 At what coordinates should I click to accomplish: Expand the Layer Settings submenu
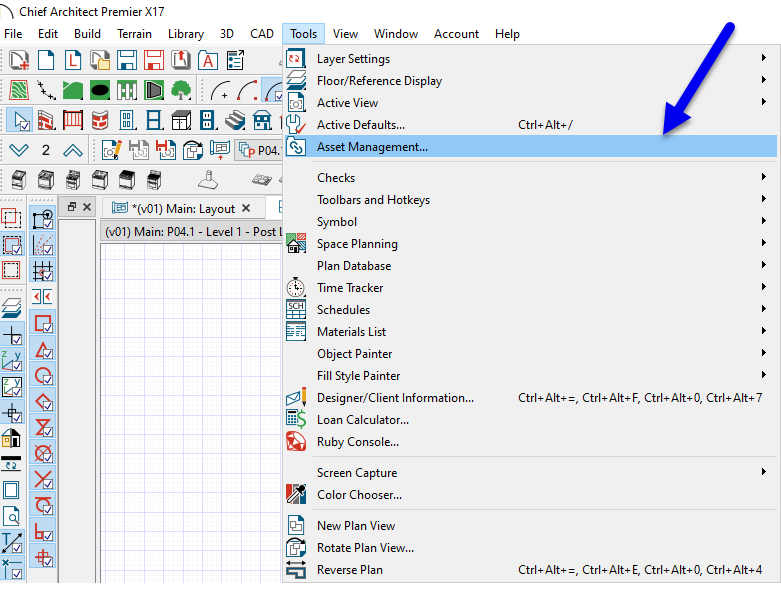(x=530, y=59)
